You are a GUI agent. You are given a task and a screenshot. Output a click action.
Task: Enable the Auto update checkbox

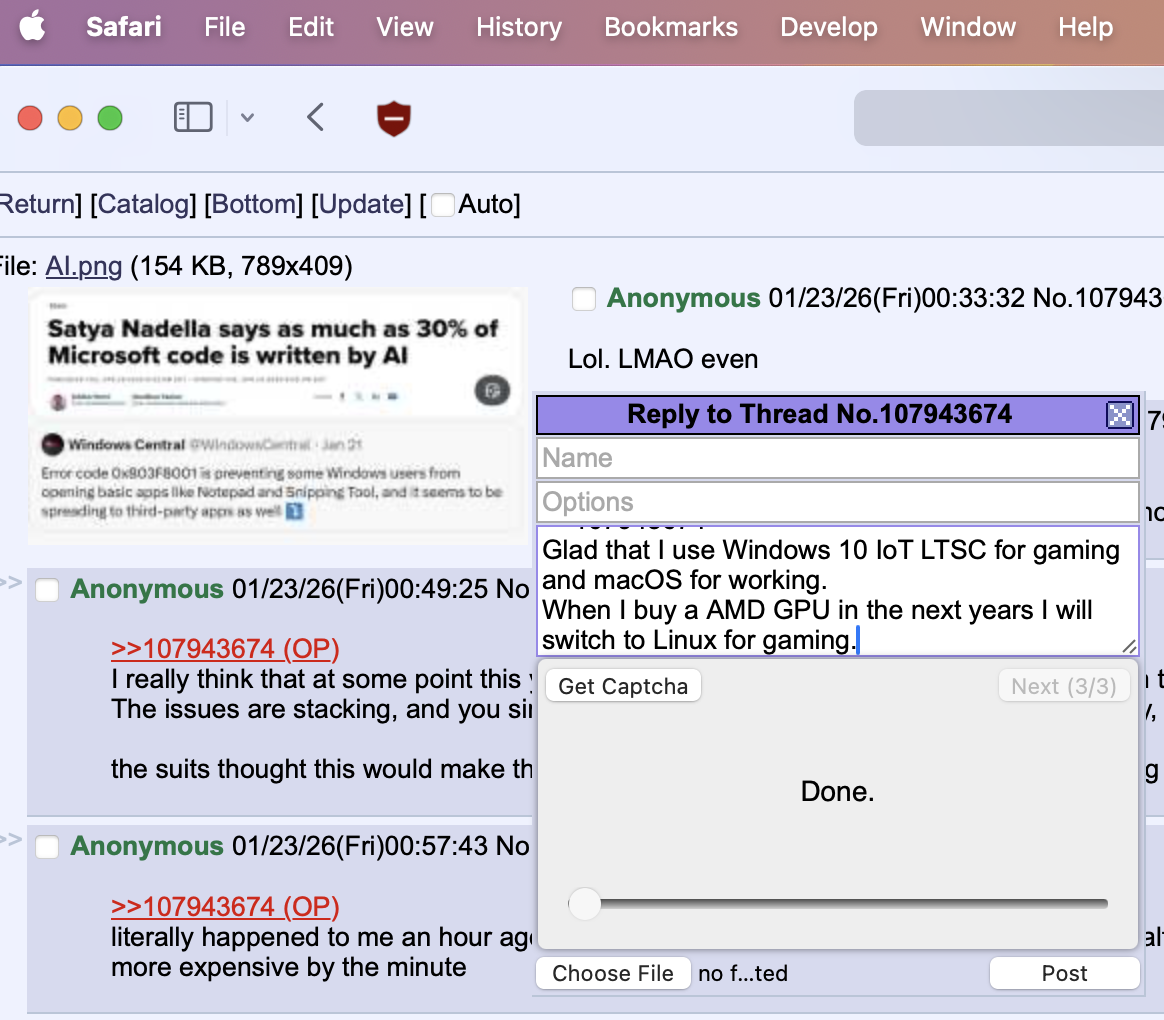442,204
